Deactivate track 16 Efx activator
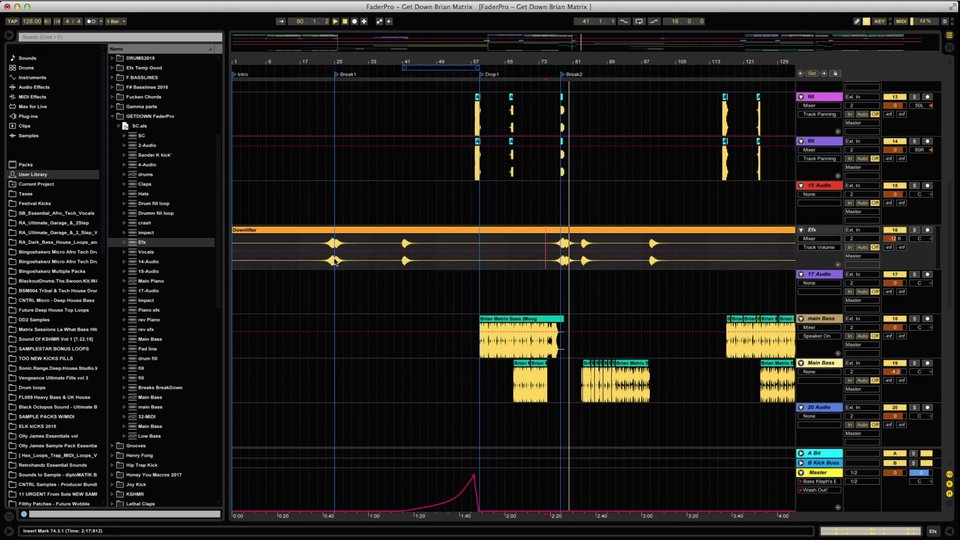The image size is (960, 540). point(894,230)
